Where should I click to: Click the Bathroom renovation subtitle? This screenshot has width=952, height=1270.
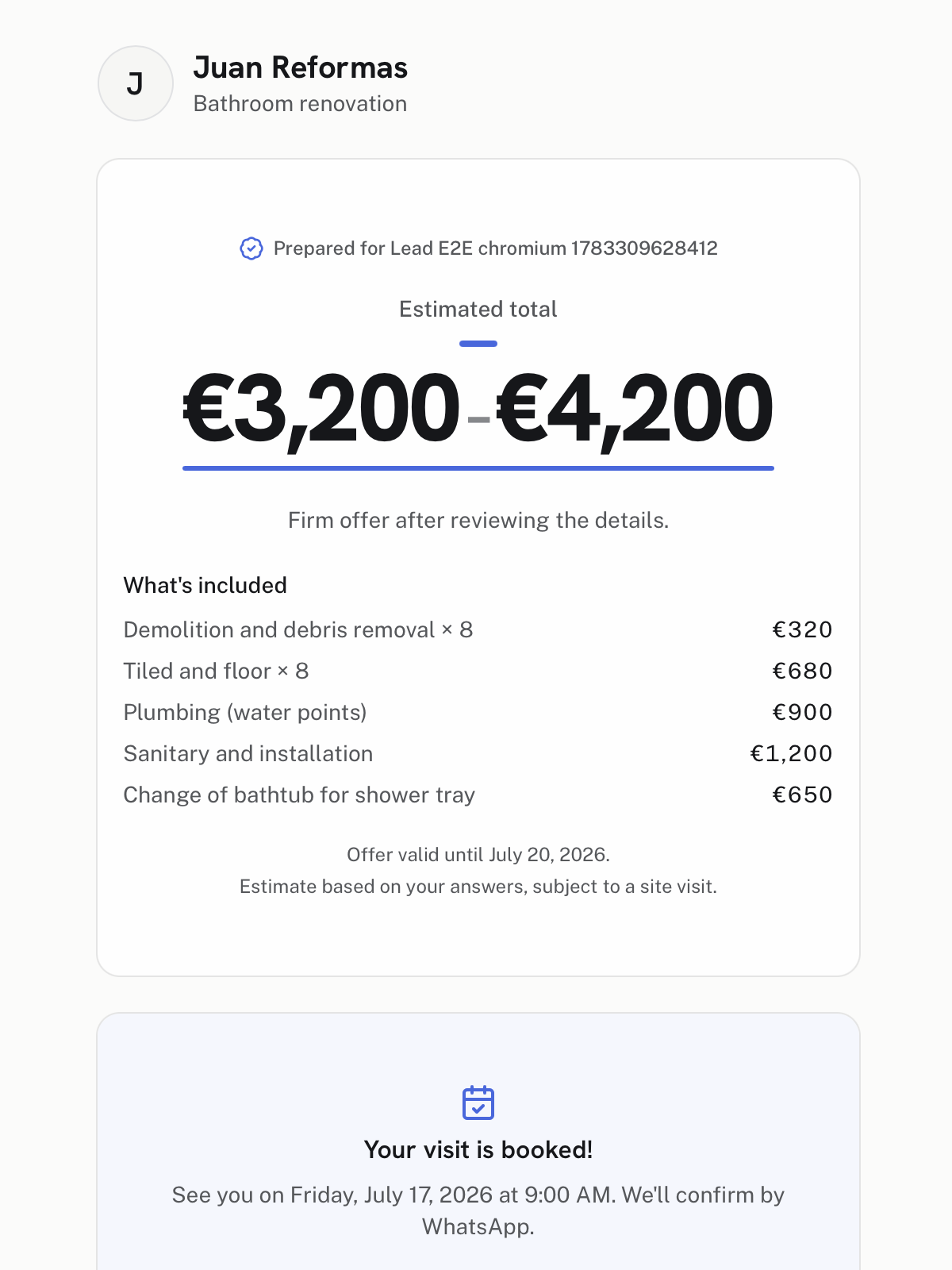click(x=301, y=104)
